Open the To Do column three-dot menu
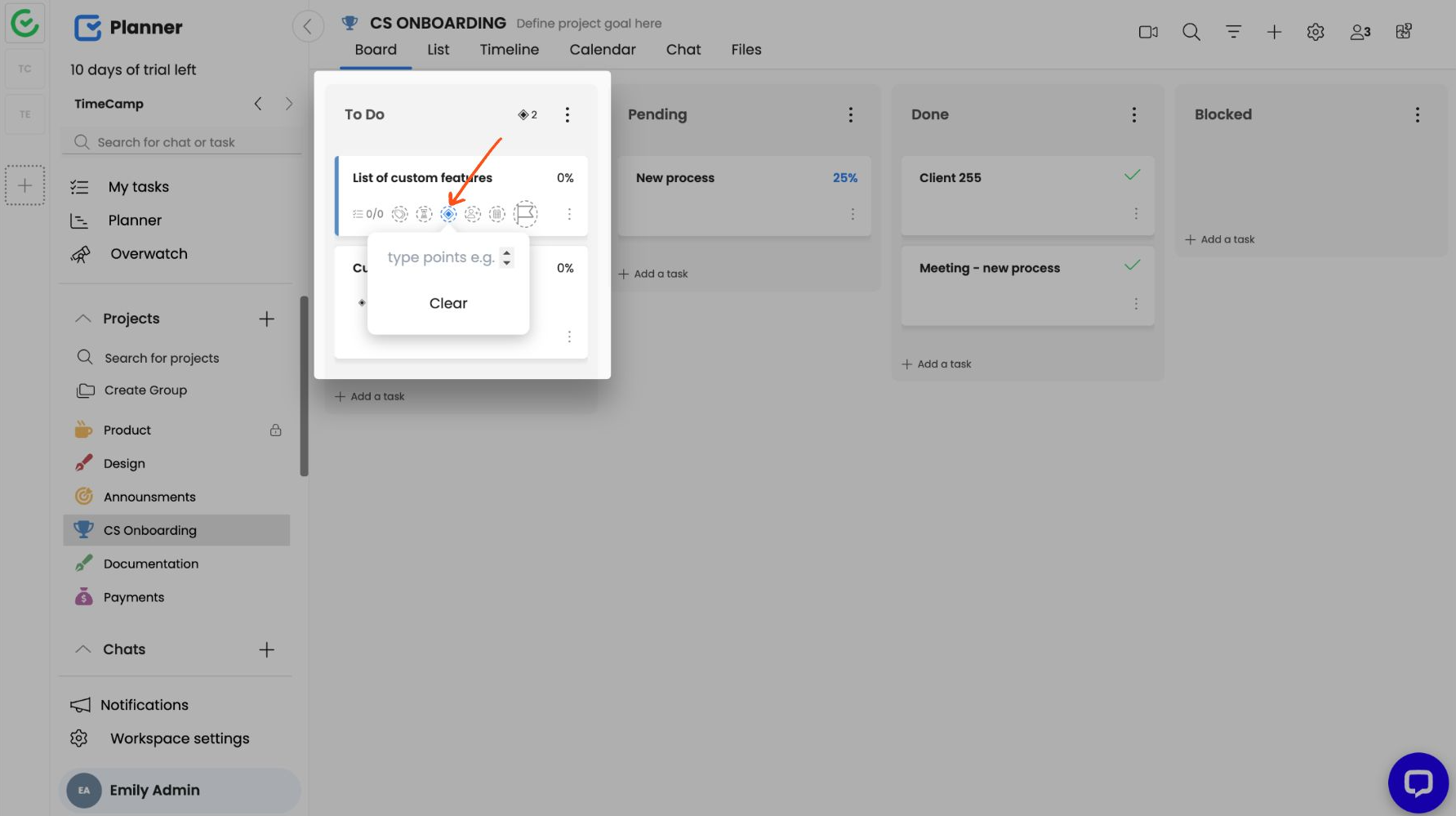1456x816 pixels. pyautogui.click(x=568, y=114)
